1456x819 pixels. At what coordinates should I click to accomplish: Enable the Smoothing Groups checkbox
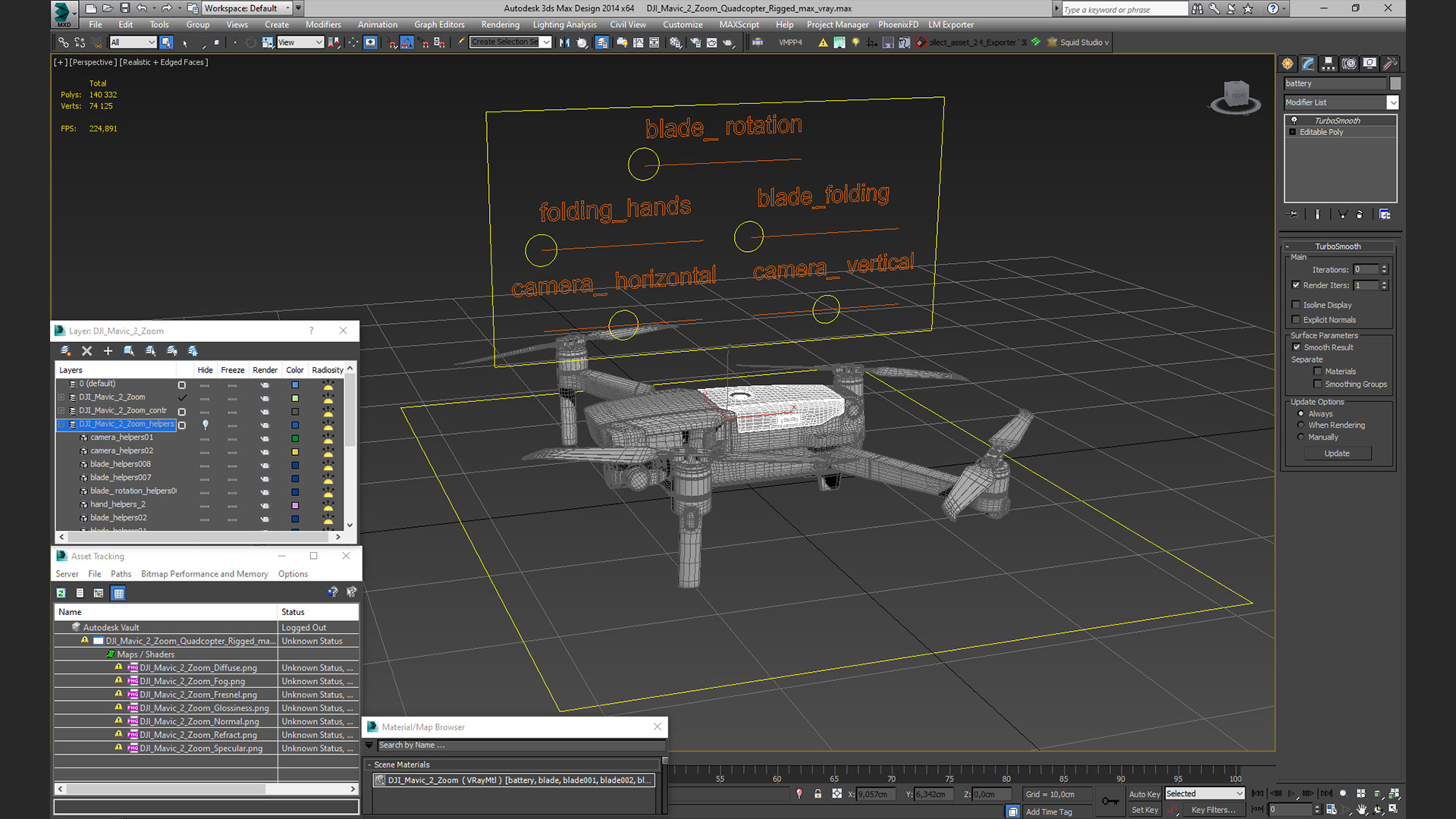[1318, 384]
